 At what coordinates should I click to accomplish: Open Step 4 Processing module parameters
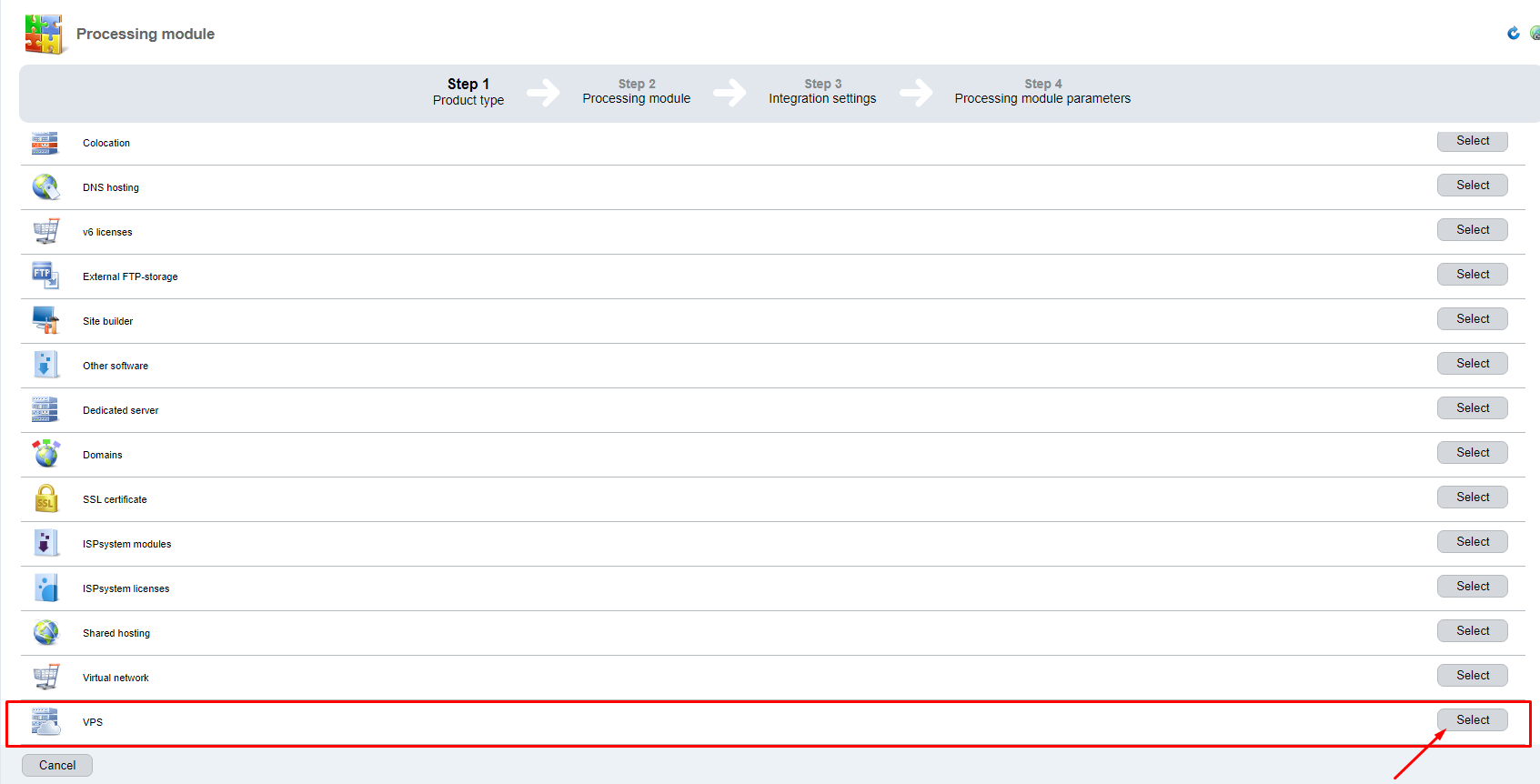[1042, 91]
